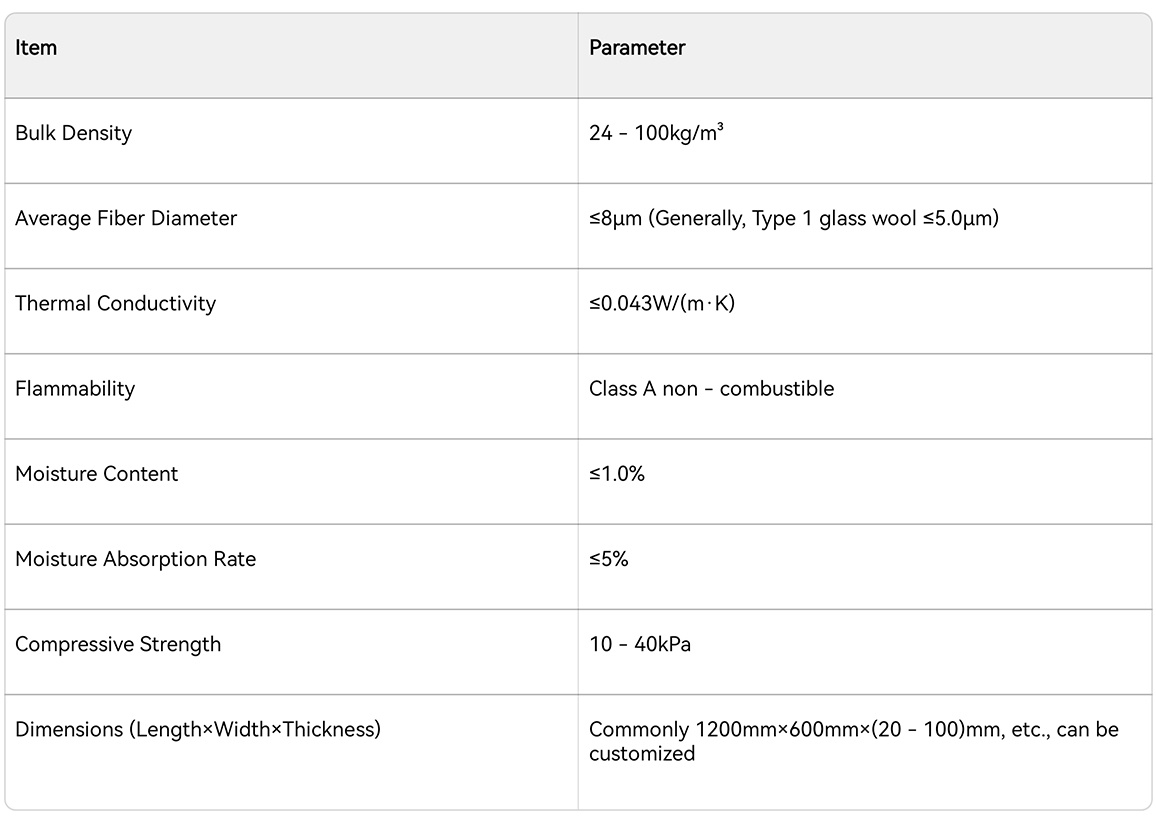The image size is (1156, 824).
Task: Select the 24 - 100kg/m³ value
Action: 656,133
